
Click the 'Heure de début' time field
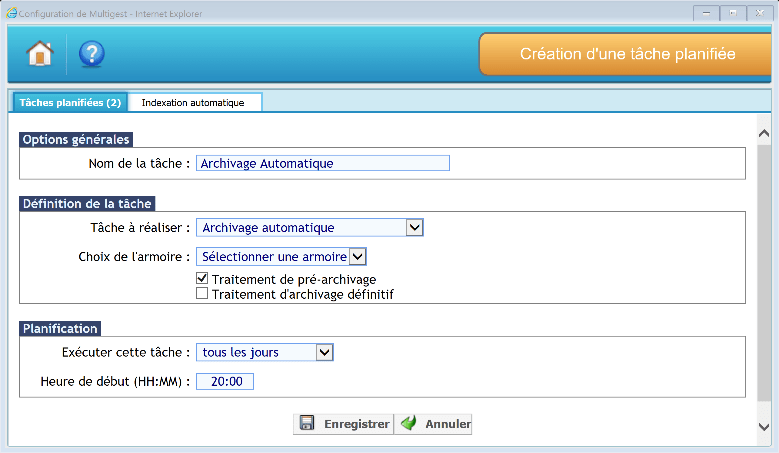click(x=225, y=381)
